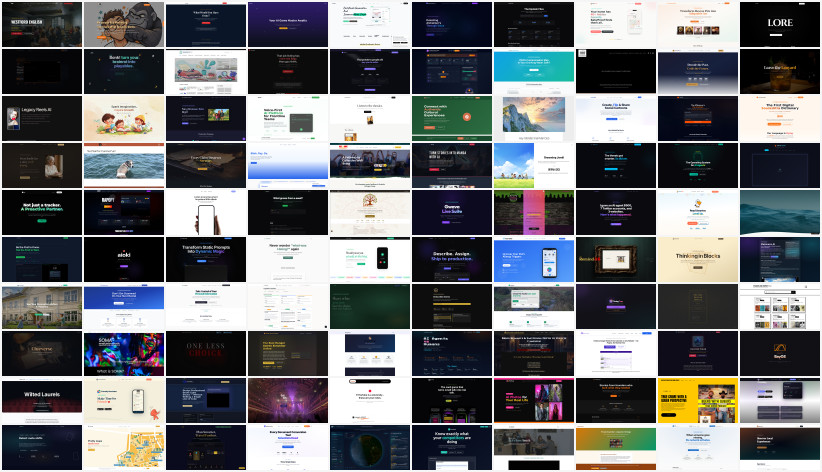Select the blue site with phone mockup

click(x=534, y=260)
